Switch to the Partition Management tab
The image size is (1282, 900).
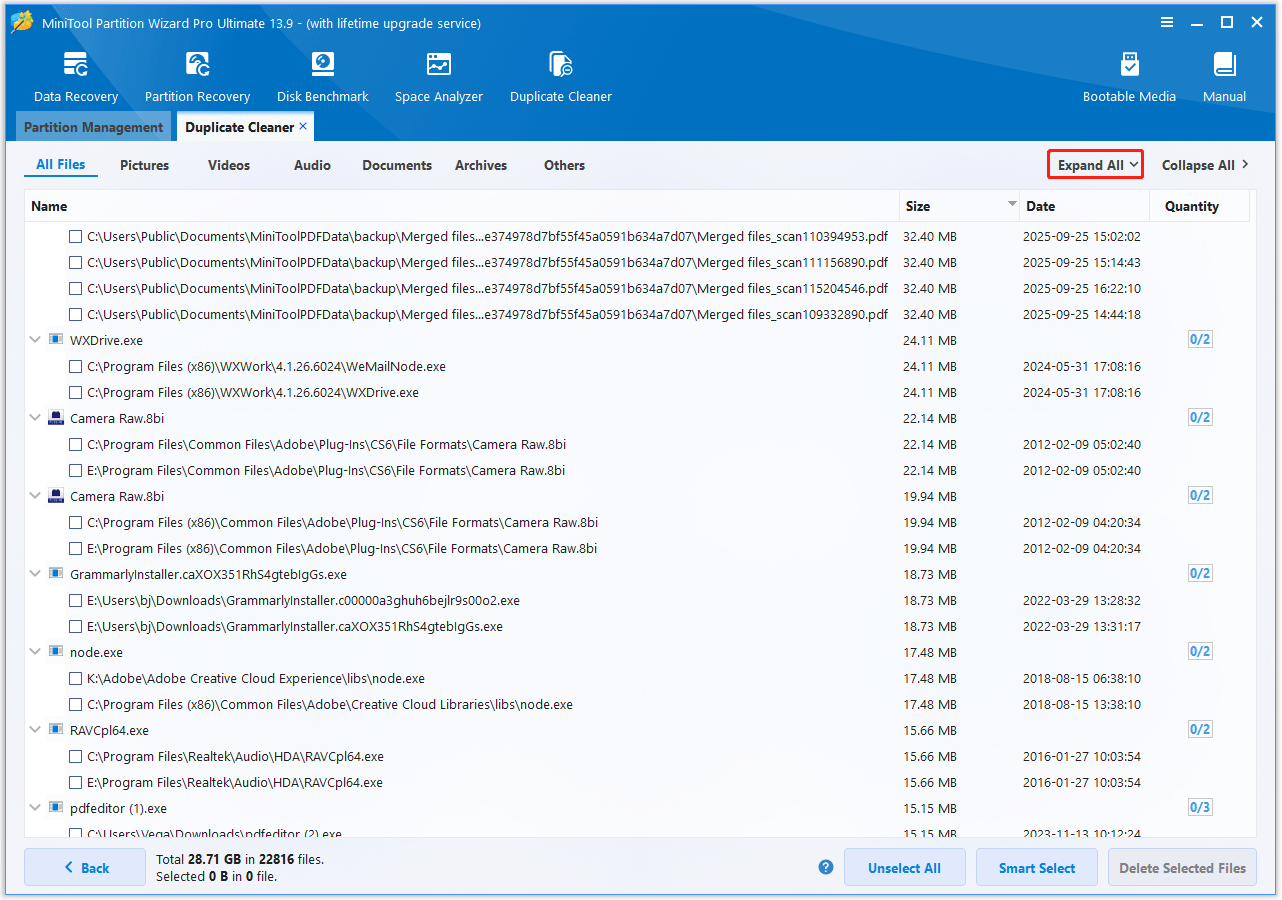click(x=93, y=127)
